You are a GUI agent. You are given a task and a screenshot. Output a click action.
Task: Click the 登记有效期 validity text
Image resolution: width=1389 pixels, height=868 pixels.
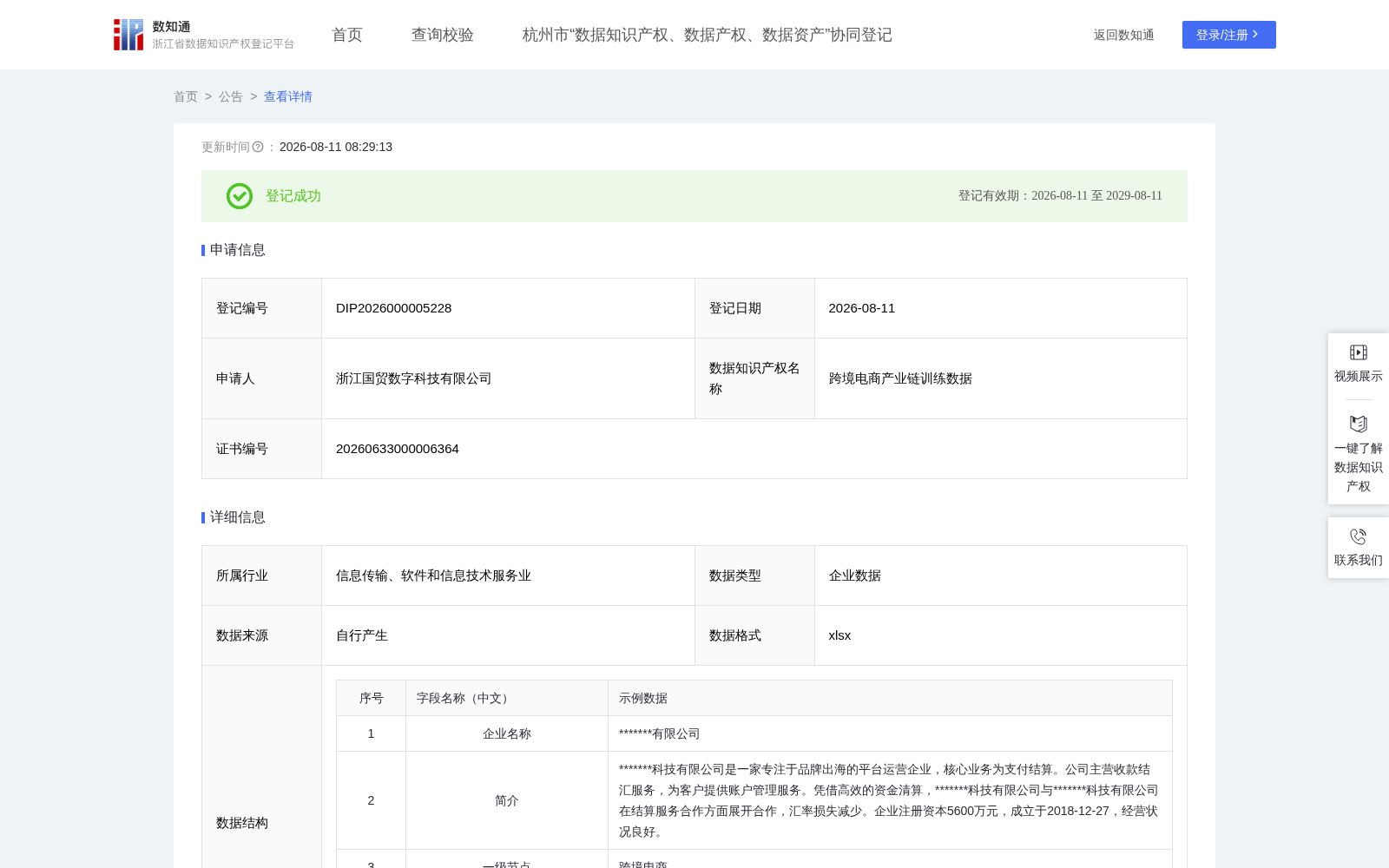coord(1060,196)
